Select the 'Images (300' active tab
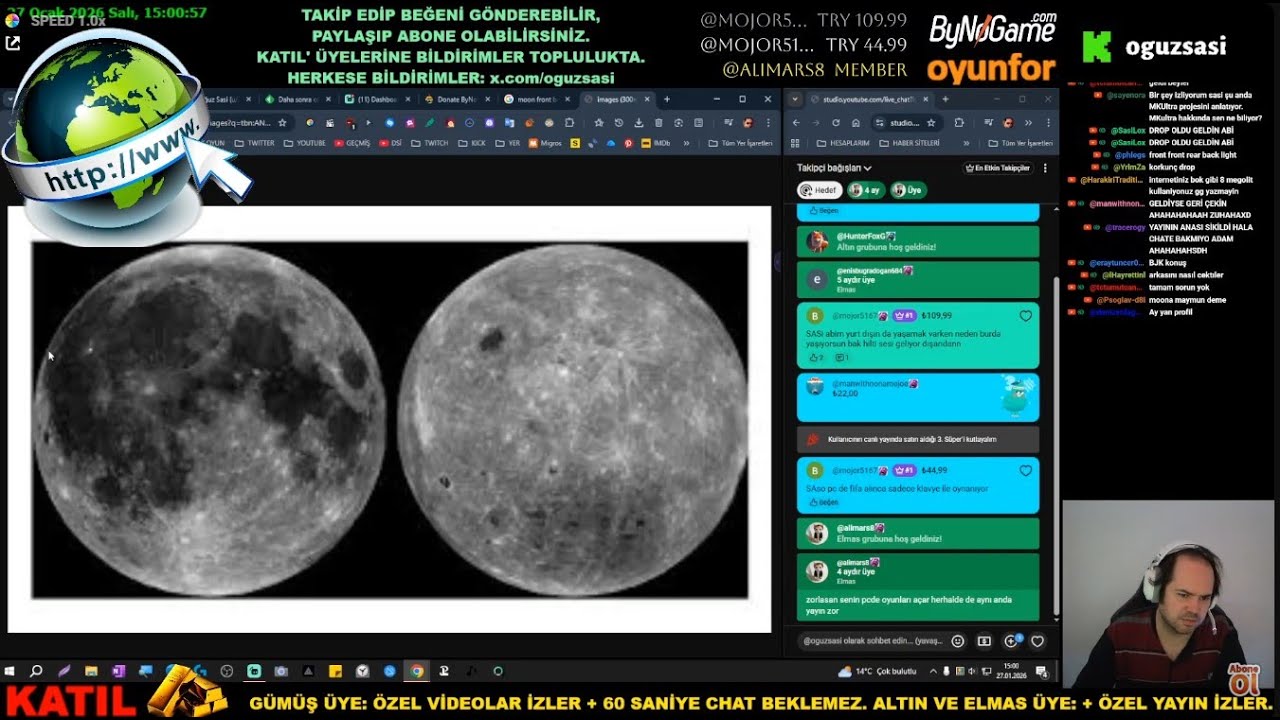 pyautogui.click(x=617, y=99)
